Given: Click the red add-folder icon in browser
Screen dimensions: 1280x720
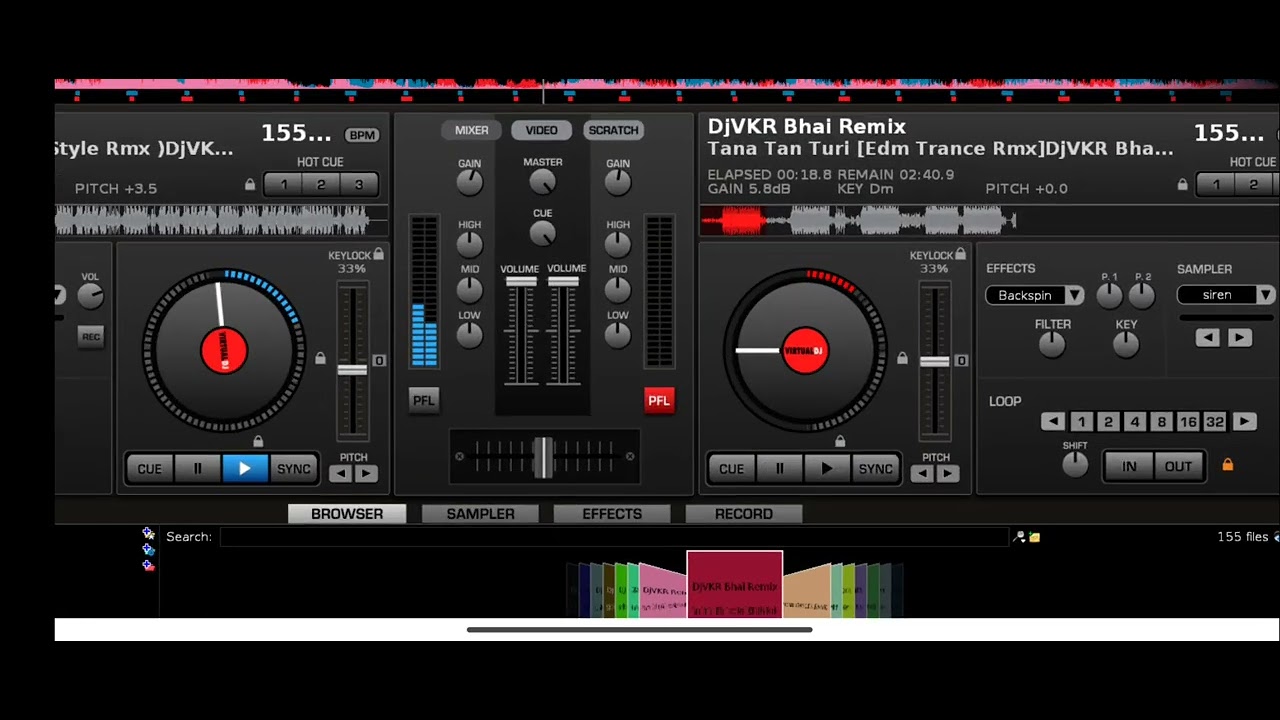Looking at the screenshot, I should (148, 566).
